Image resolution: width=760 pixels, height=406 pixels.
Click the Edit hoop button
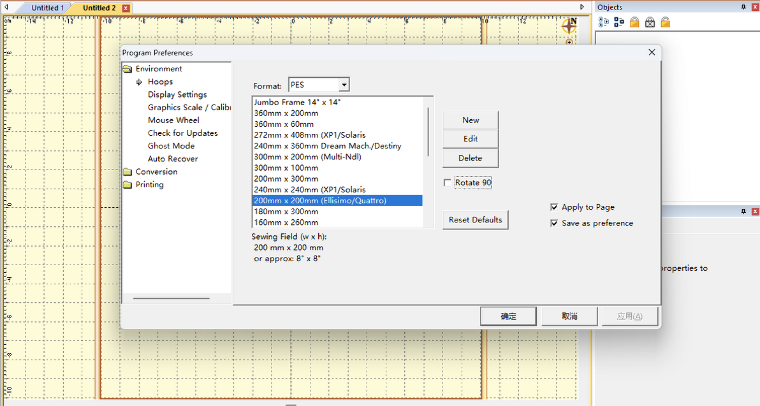470,139
